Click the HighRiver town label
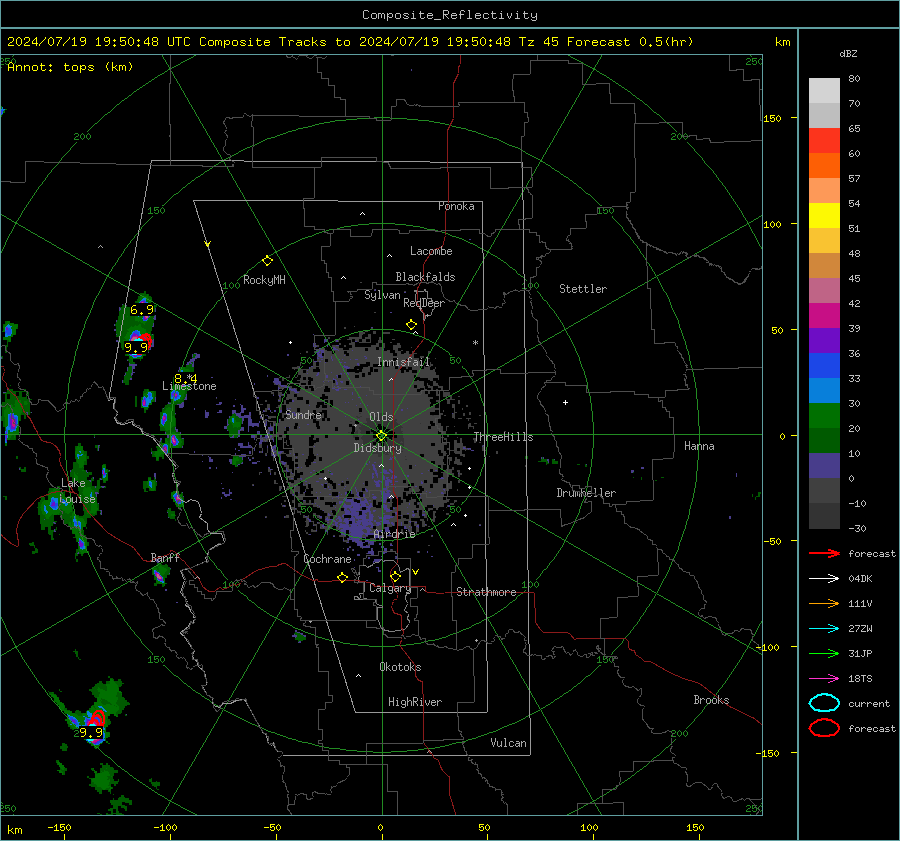The width and height of the screenshot is (900, 841). pyautogui.click(x=414, y=702)
